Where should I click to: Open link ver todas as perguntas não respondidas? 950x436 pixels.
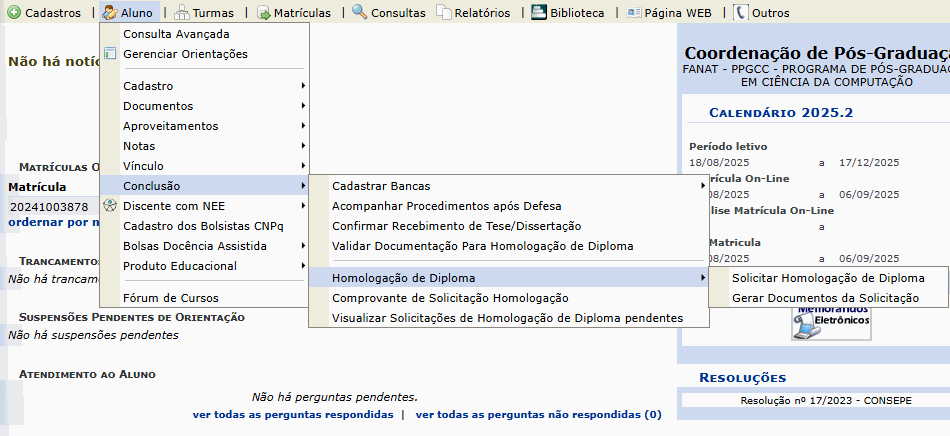click(538, 414)
